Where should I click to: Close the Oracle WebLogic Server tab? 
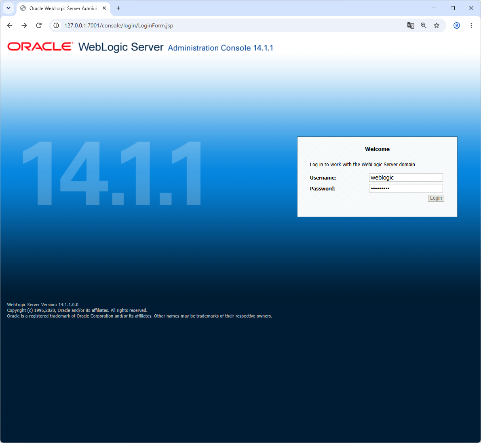tap(104, 8)
